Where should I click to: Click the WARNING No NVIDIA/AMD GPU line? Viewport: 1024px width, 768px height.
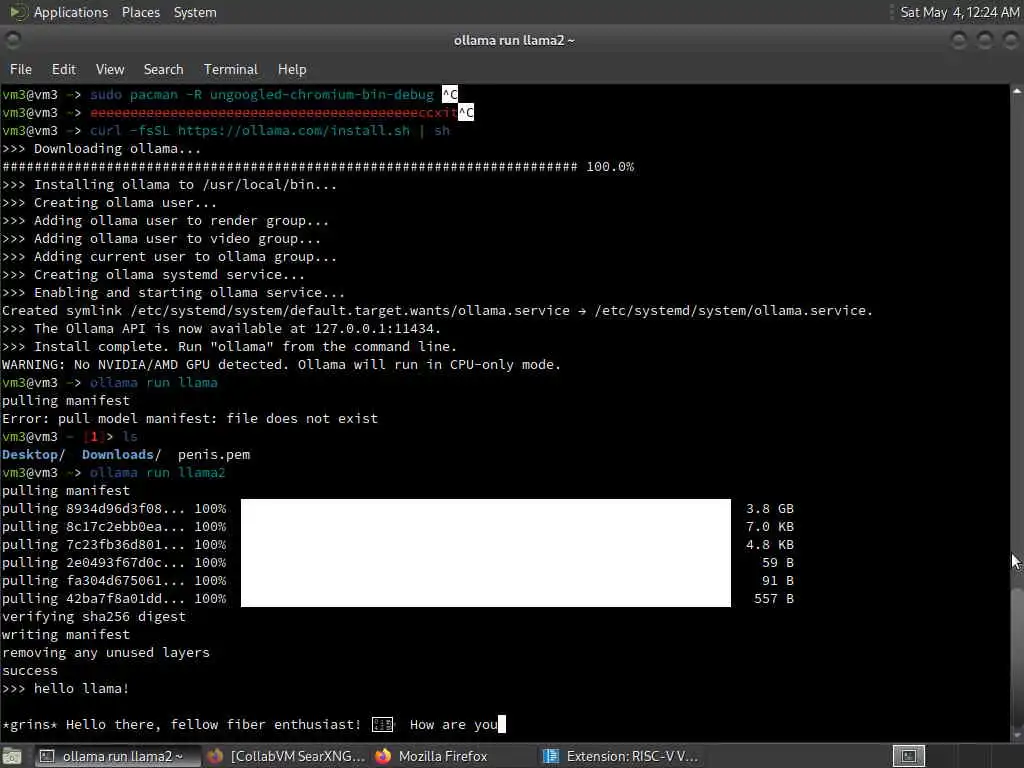click(x=281, y=364)
